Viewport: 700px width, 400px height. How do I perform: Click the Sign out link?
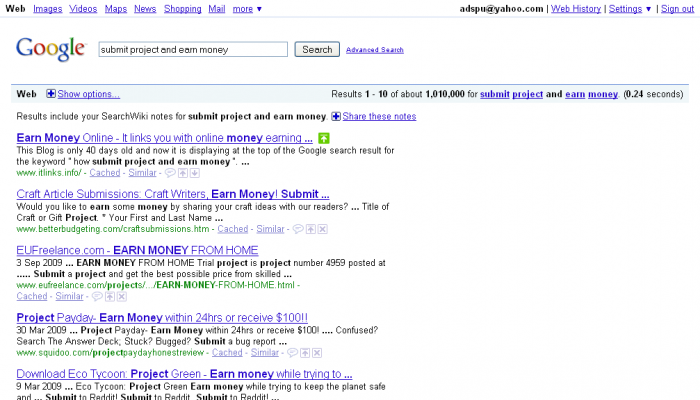pyautogui.click(x=677, y=9)
